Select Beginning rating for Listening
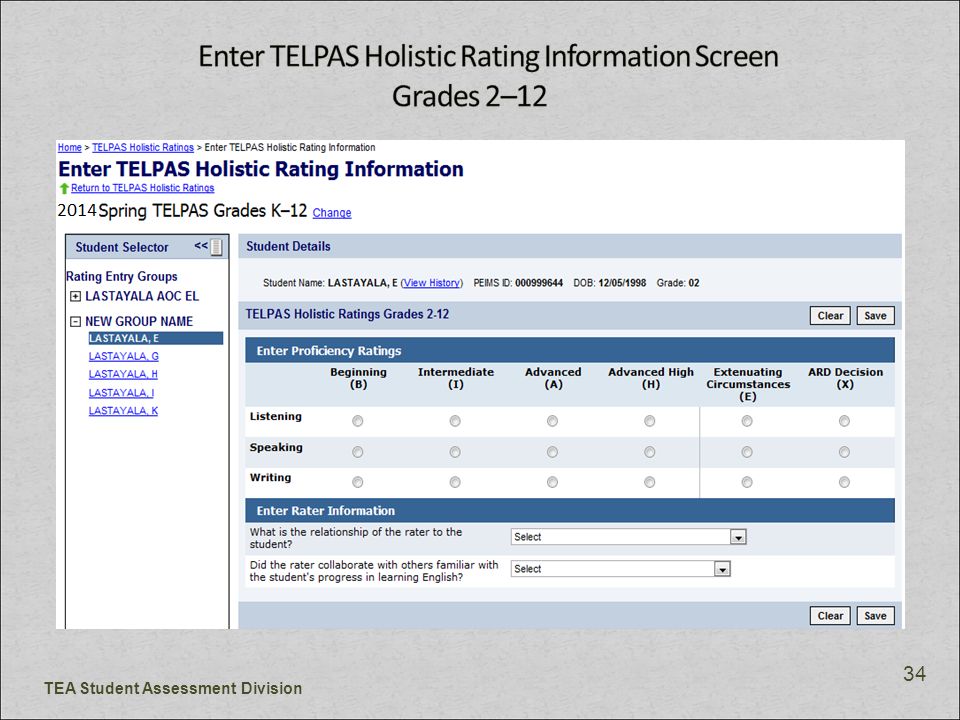Viewport: 960px width, 720px height. click(358, 421)
